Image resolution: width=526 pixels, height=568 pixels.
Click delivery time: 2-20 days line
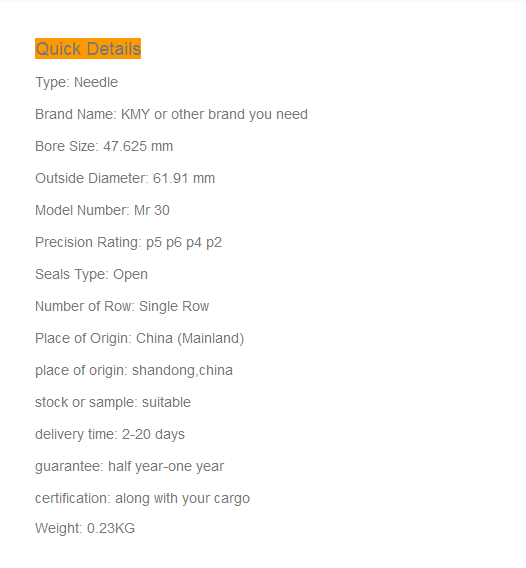pos(110,434)
